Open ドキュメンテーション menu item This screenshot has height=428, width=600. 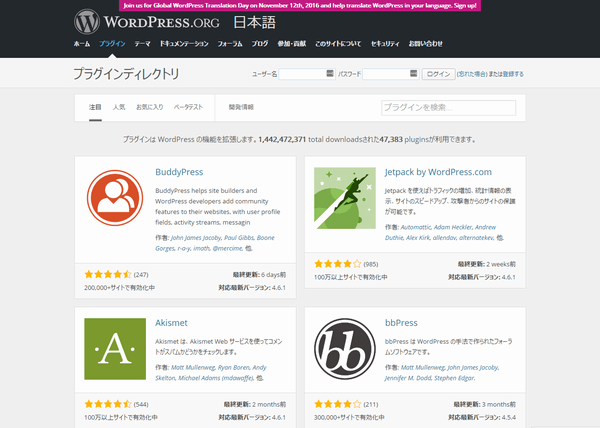184,44
